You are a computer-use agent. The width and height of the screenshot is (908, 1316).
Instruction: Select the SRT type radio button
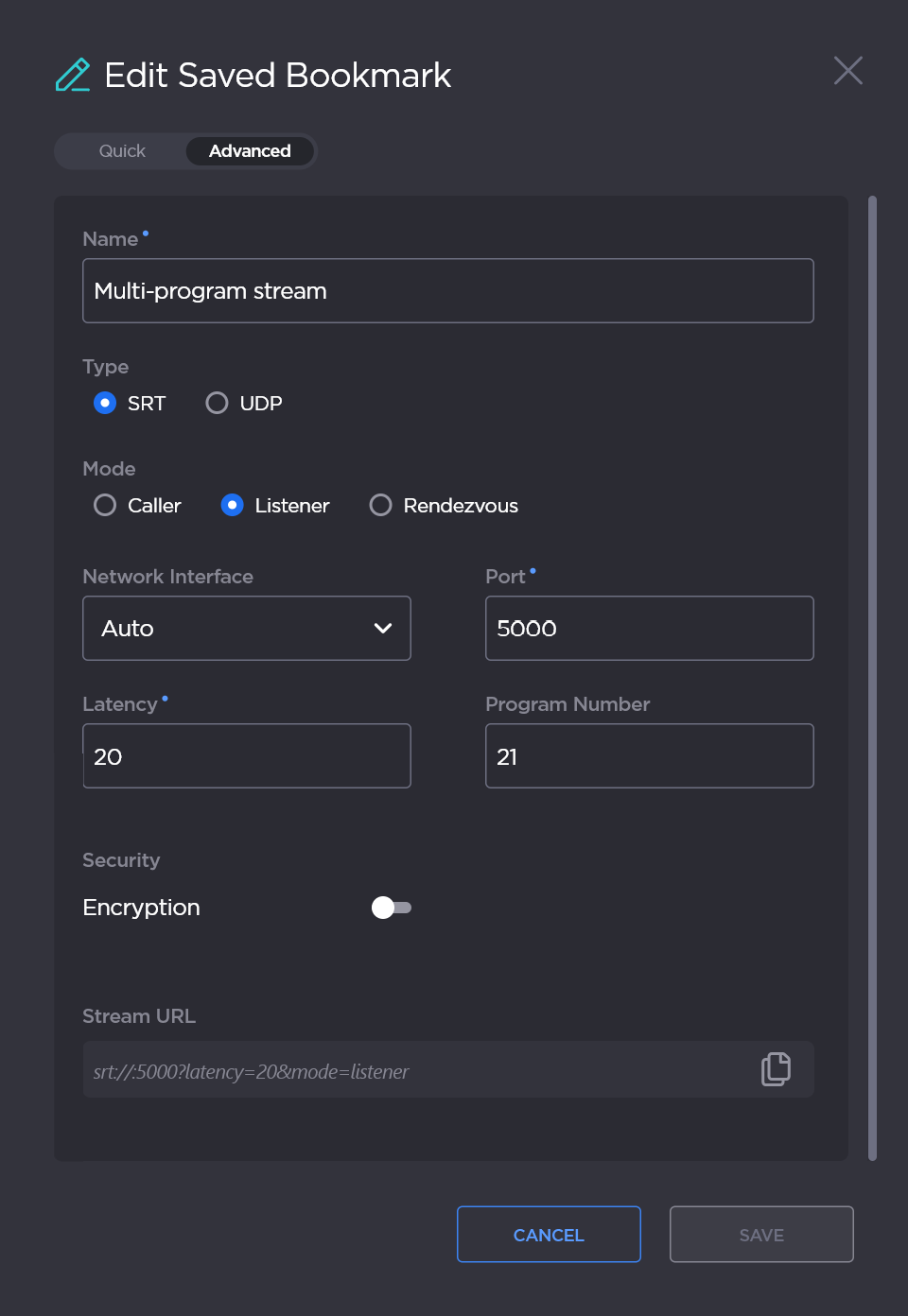click(x=105, y=404)
